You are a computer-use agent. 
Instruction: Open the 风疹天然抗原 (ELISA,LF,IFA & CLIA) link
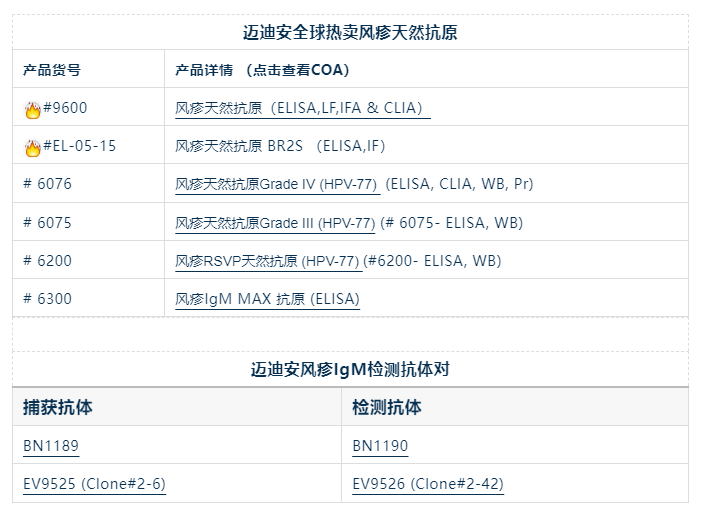tap(300, 108)
